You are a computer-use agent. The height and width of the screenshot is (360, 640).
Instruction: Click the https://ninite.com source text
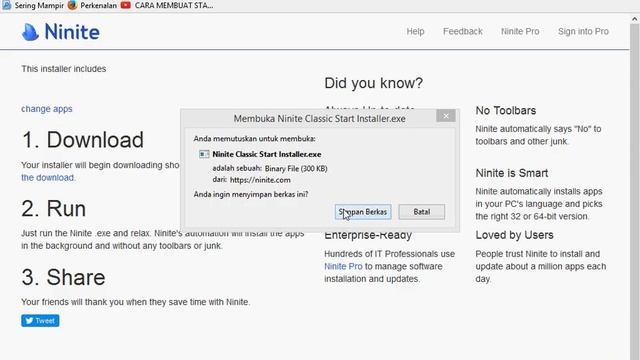tap(260, 180)
